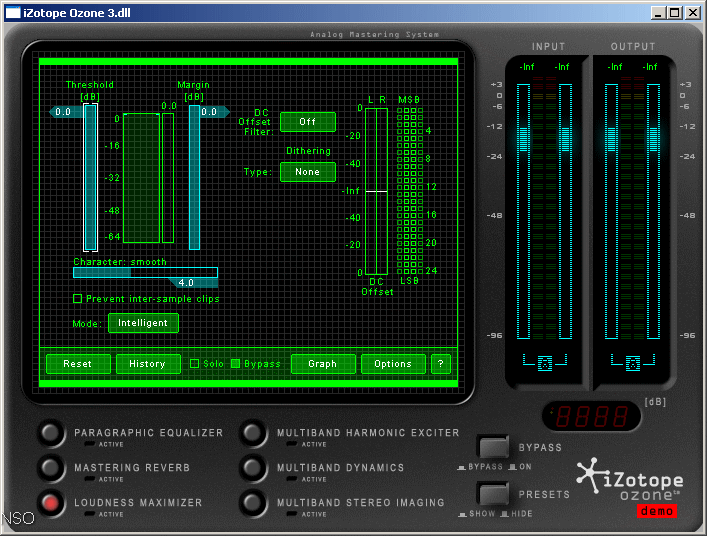The width and height of the screenshot is (707, 536).
Task: Click the input meter link icon
Action: (545, 362)
